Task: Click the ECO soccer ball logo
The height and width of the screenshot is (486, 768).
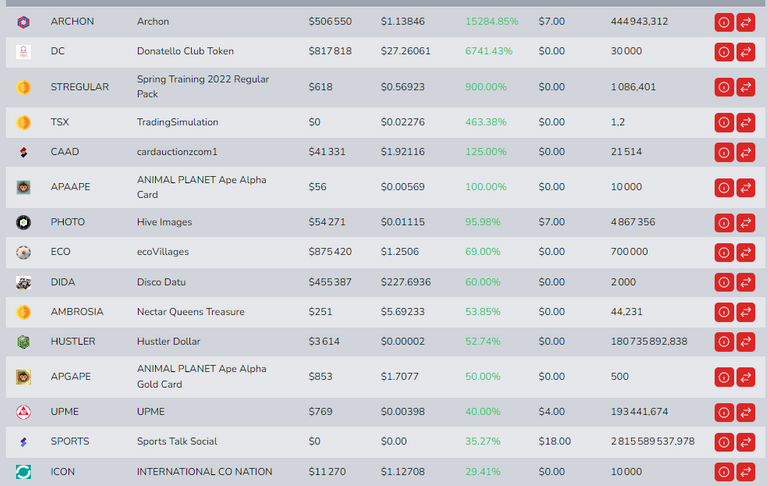Action: tap(24, 252)
